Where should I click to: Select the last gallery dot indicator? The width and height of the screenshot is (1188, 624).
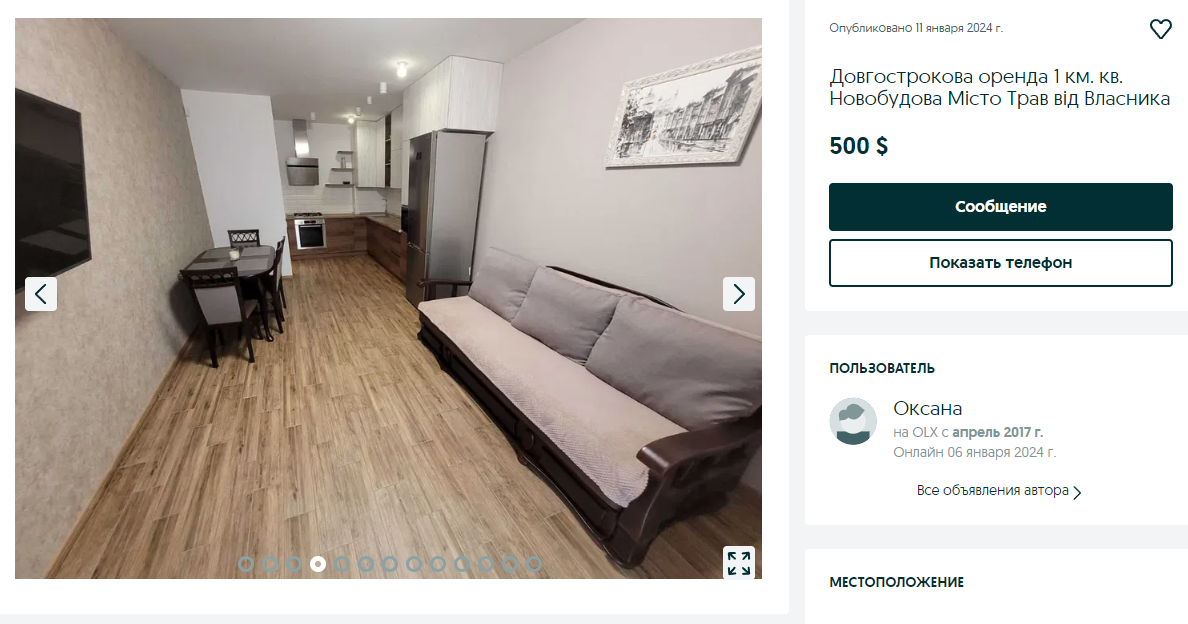click(533, 564)
